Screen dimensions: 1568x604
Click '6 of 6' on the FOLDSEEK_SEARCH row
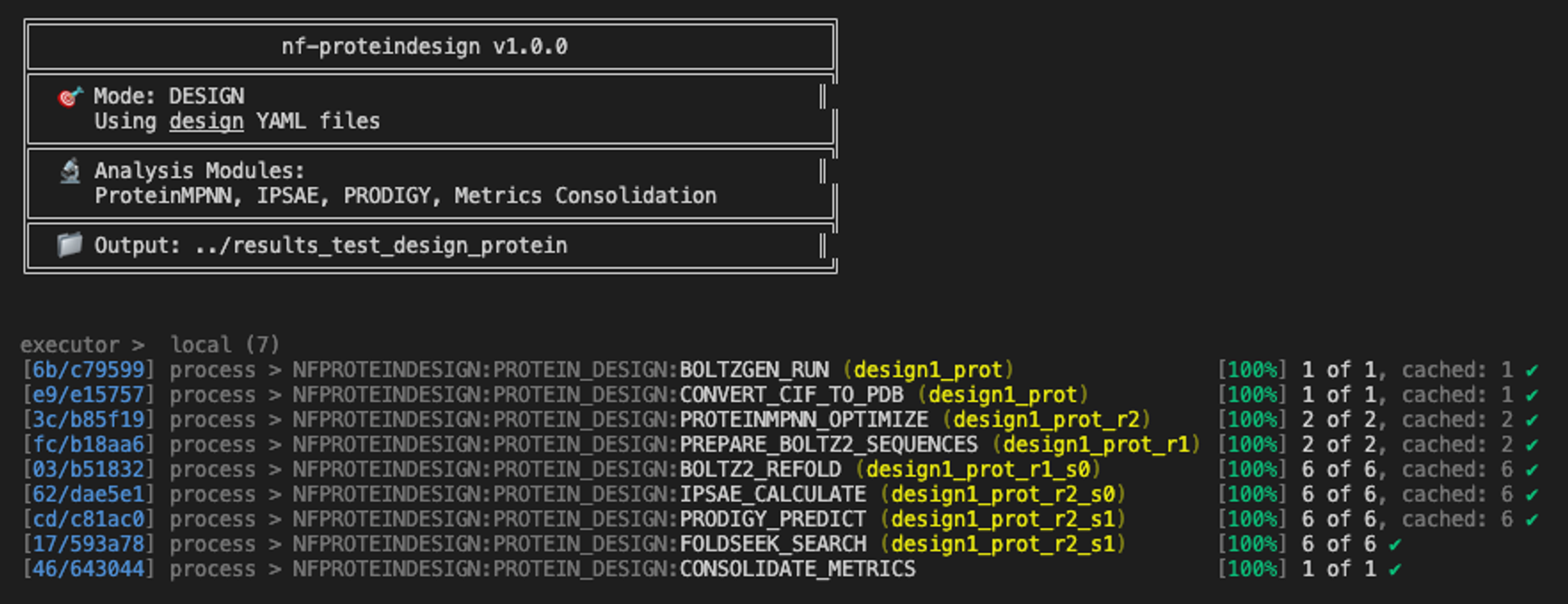1339,544
